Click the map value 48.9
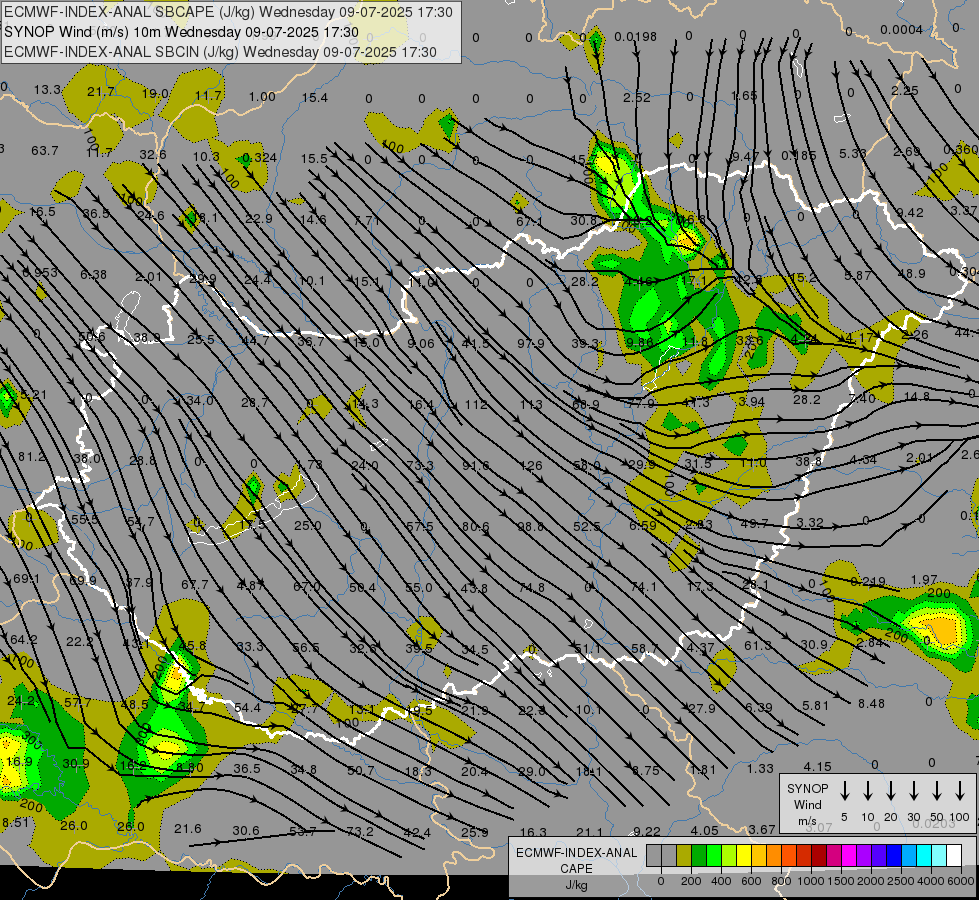 (x=912, y=274)
